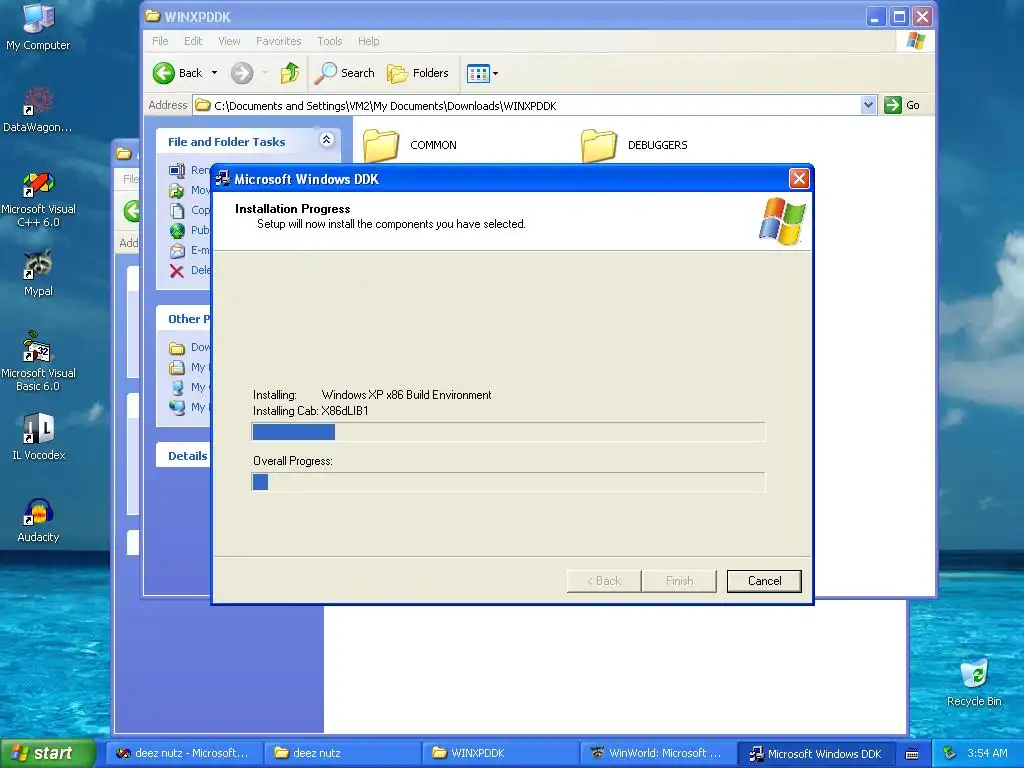Open the My Documents link in Other Places
The image size is (1024, 768).
point(188,368)
